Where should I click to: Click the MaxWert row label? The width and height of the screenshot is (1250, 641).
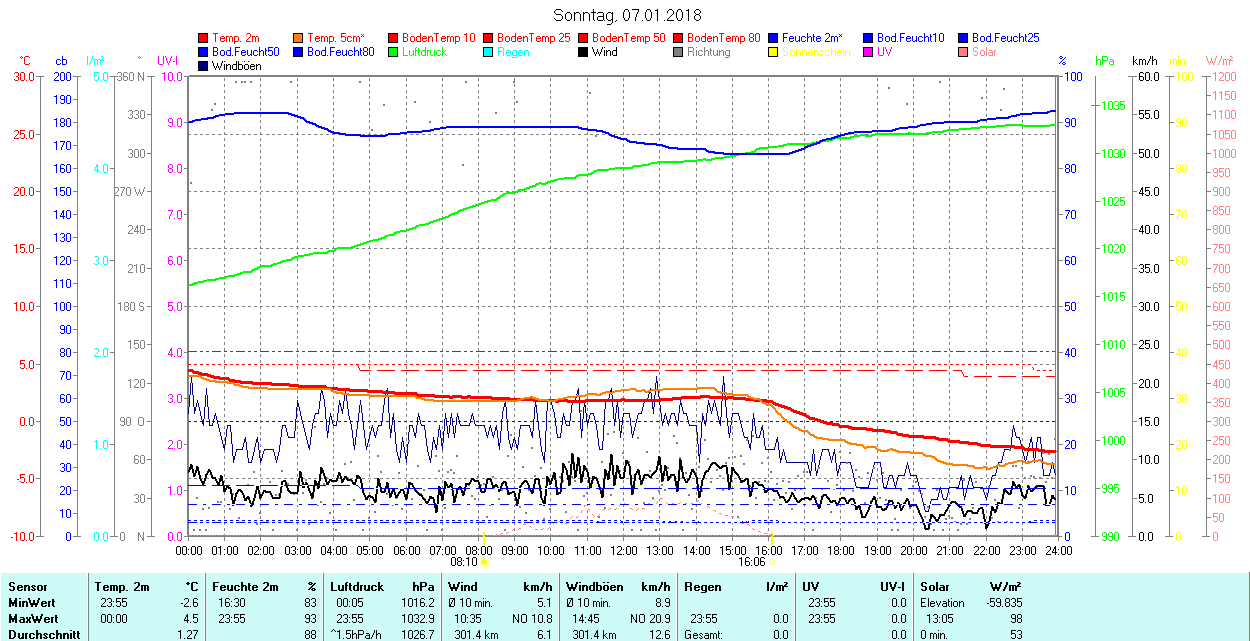click(33, 619)
